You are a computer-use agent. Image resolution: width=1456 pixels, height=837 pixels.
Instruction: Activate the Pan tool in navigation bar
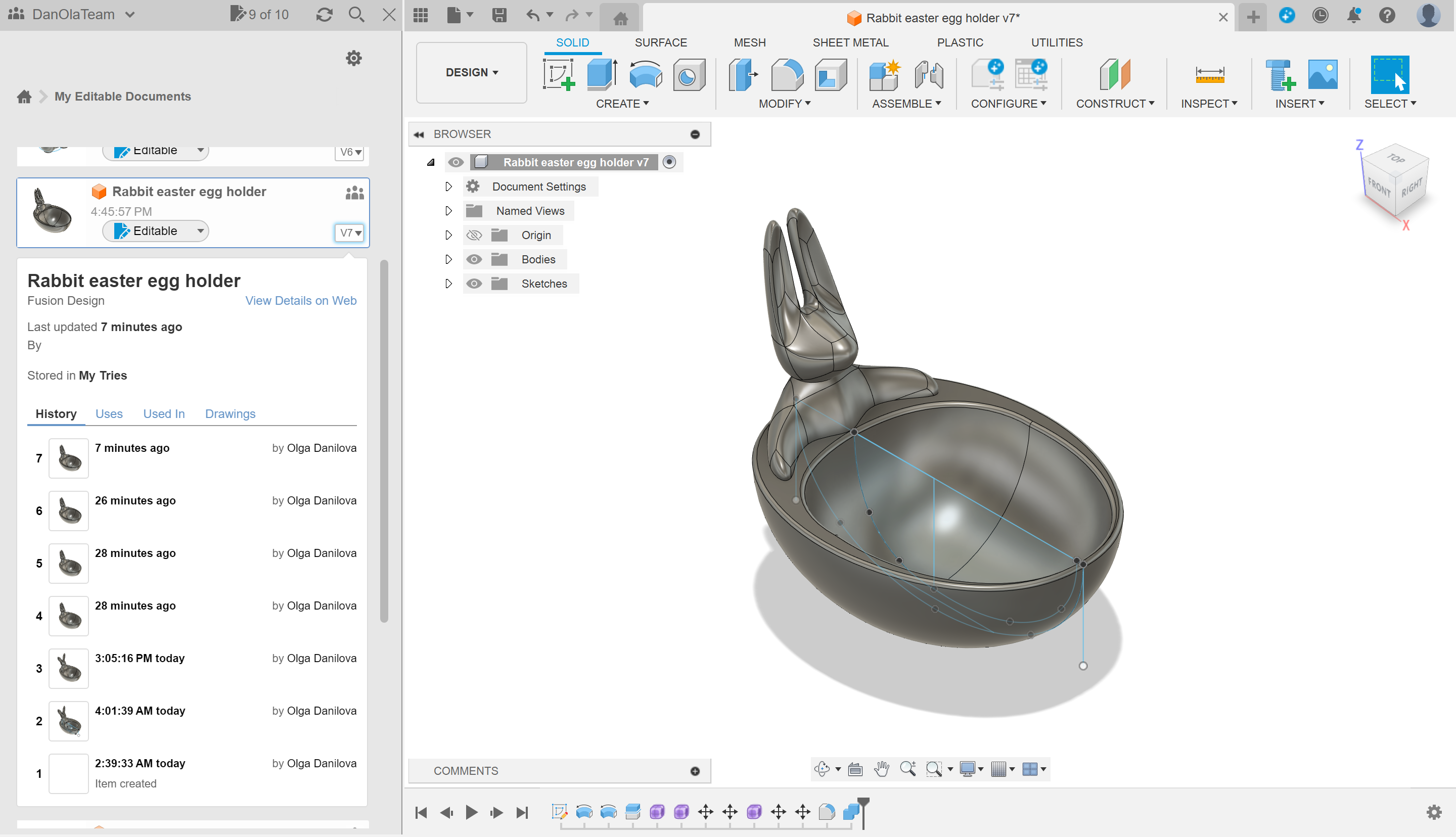point(882,769)
